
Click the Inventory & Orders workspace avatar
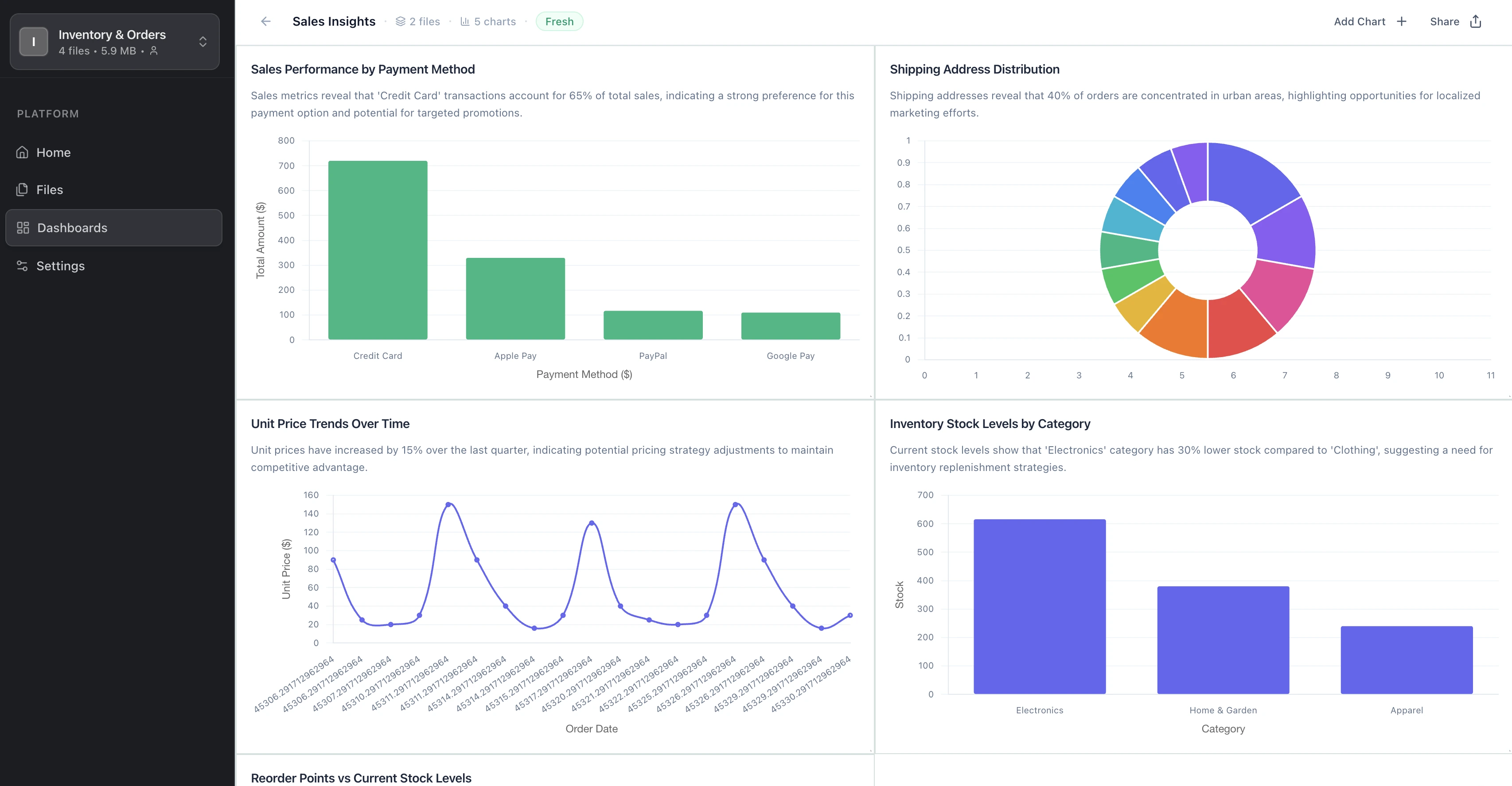click(x=33, y=41)
